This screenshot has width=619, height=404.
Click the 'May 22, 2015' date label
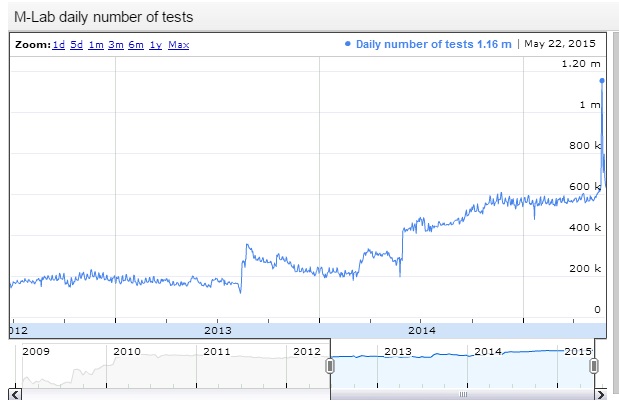(560, 44)
